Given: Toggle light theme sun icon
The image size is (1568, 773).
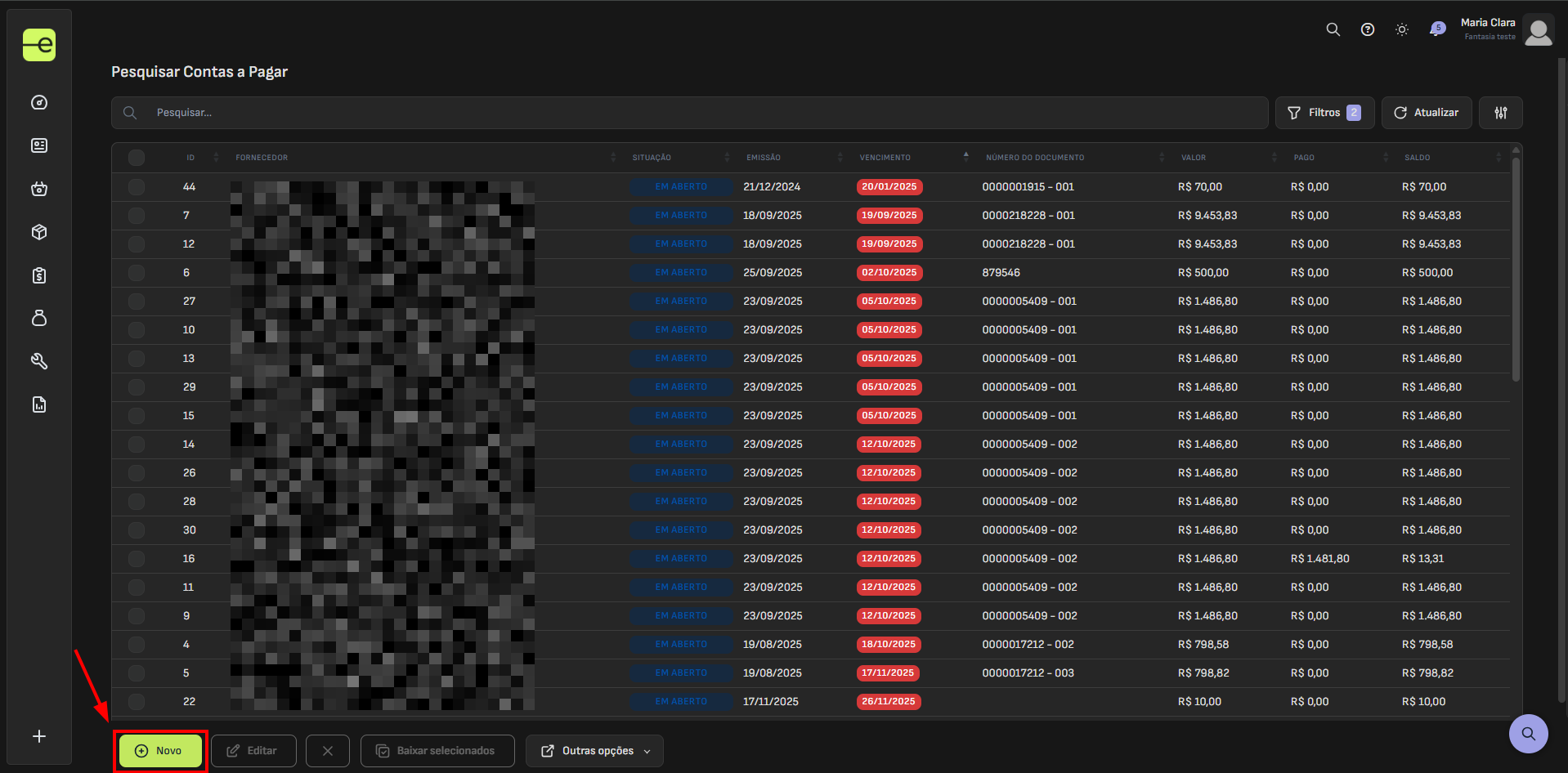Looking at the screenshot, I should coord(1401,29).
